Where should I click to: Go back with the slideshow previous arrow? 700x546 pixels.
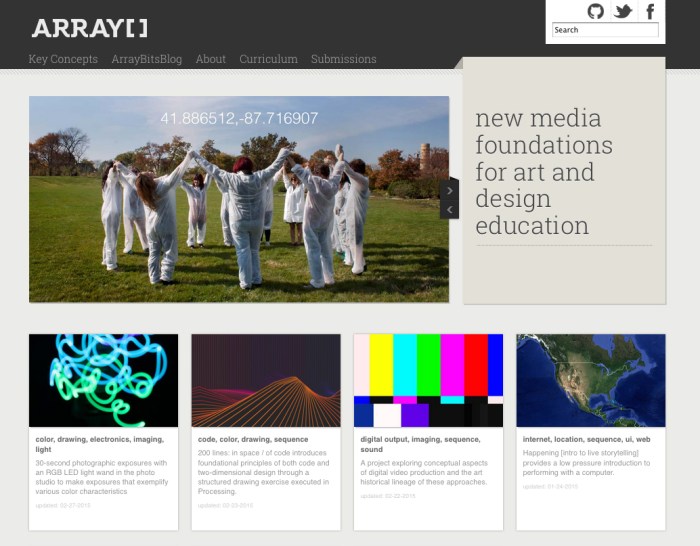click(x=450, y=209)
